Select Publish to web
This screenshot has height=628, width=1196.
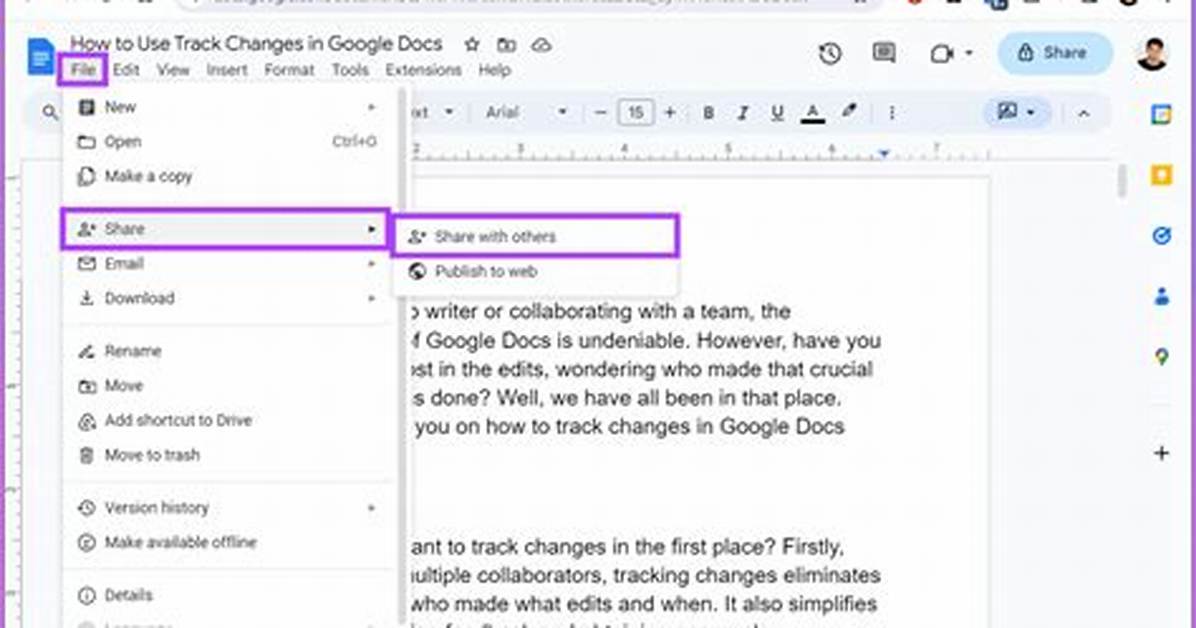click(535, 272)
